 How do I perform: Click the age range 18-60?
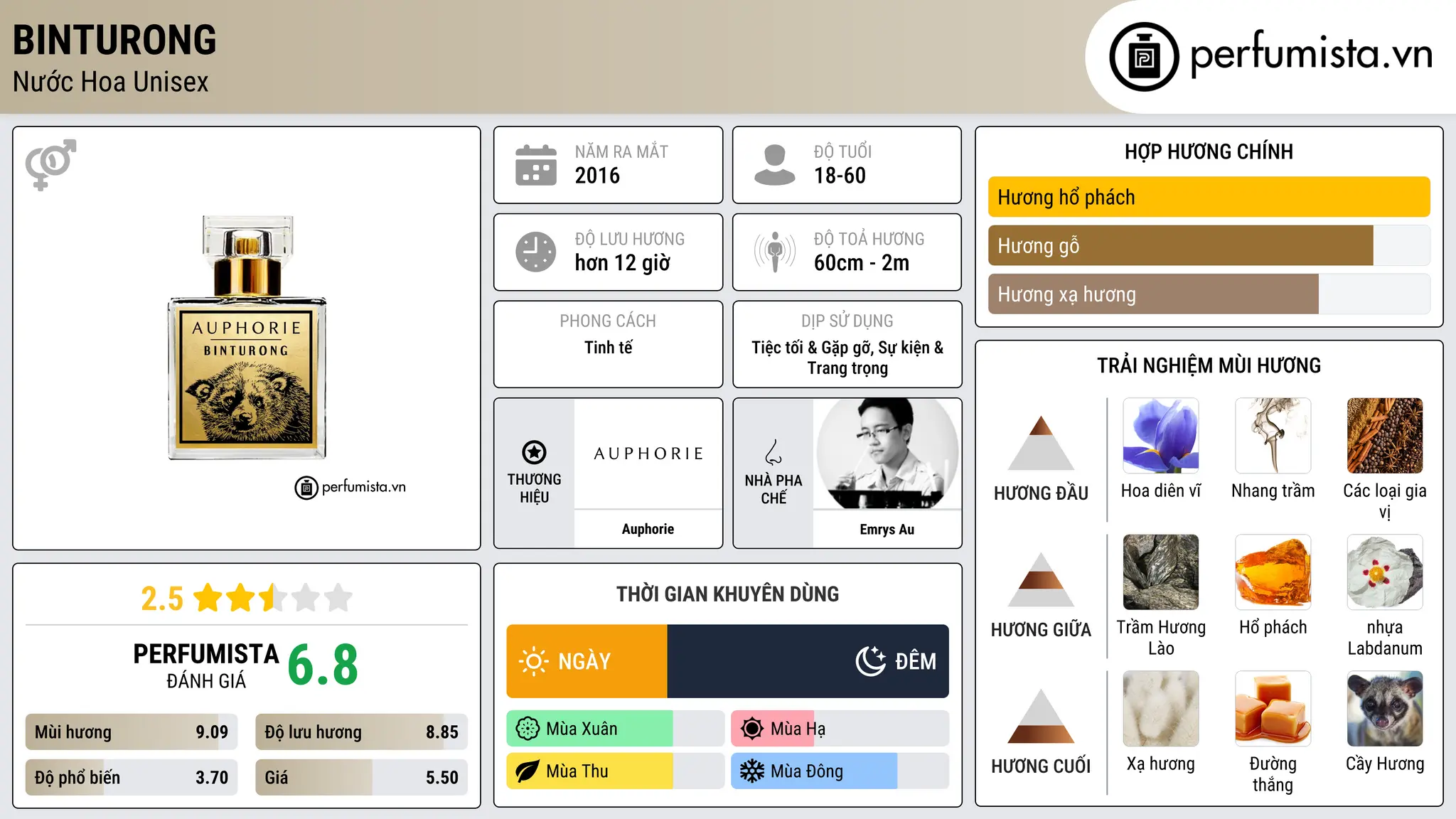coord(840,176)
